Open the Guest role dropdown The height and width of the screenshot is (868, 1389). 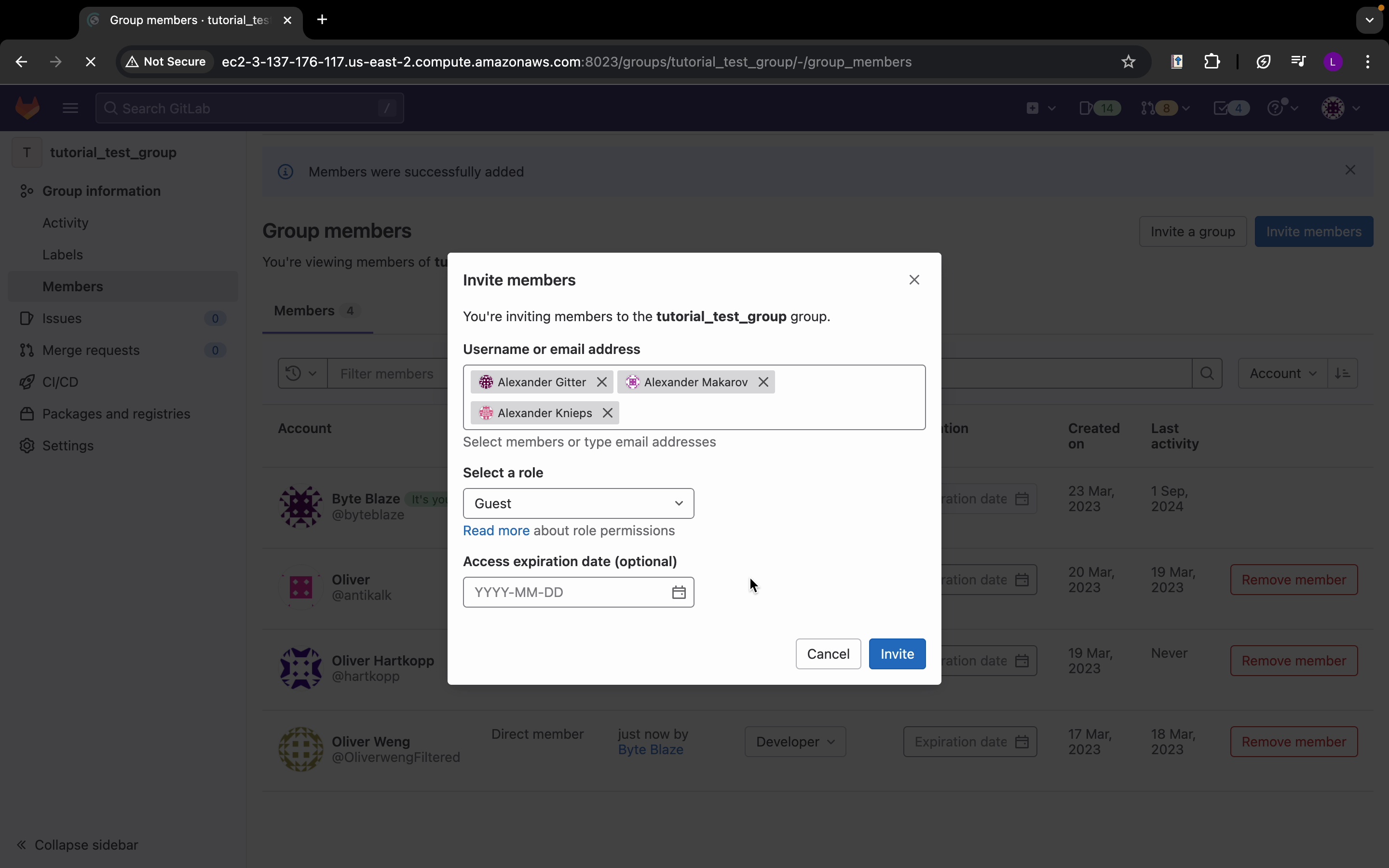[578, 503]
